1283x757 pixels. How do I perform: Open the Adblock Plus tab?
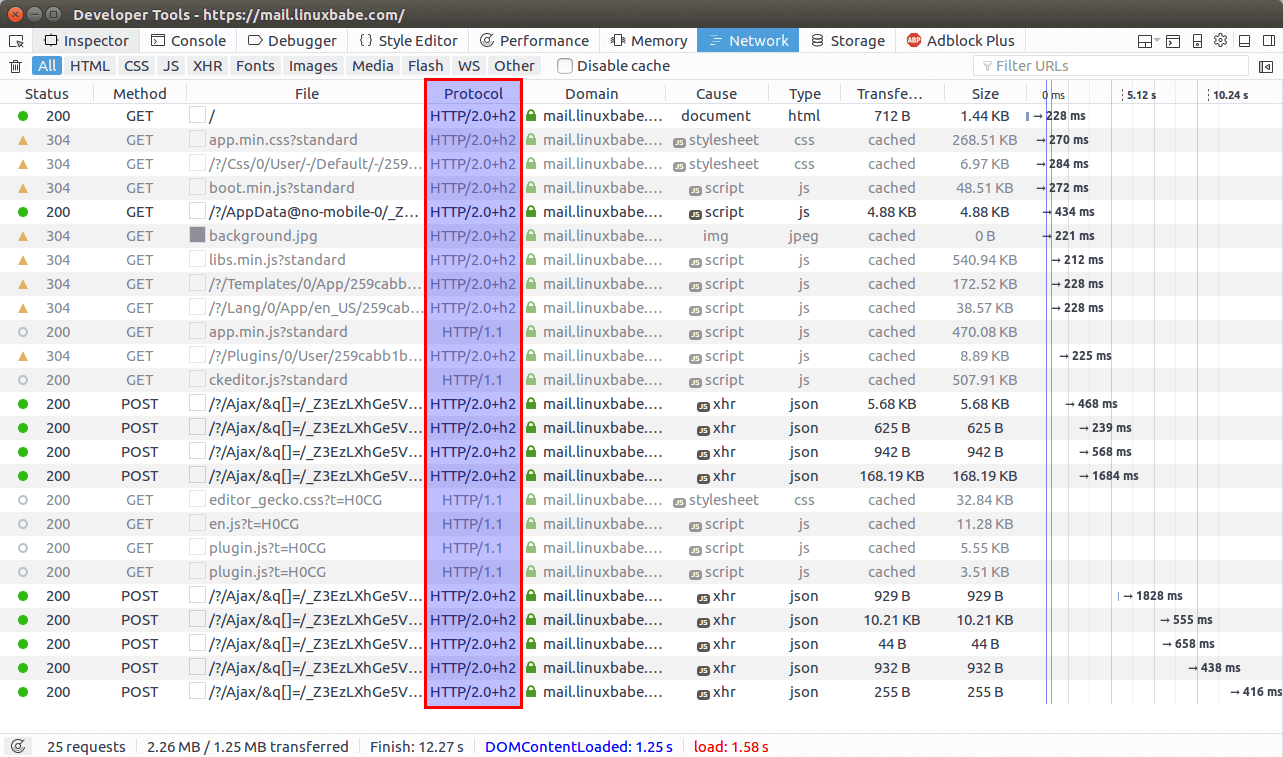point(960,41)
